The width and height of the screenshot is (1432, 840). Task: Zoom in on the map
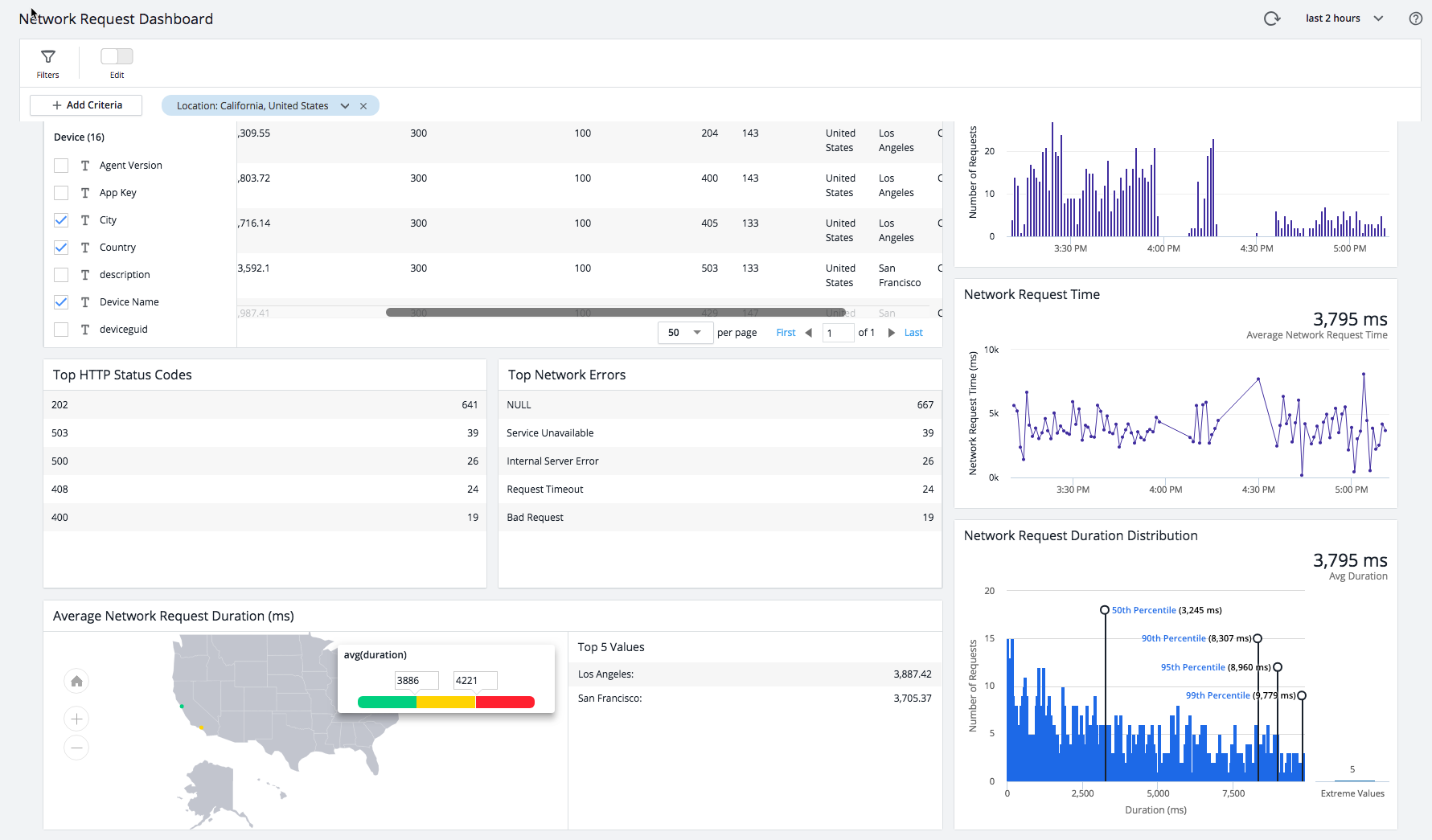(x=76, y=719)
